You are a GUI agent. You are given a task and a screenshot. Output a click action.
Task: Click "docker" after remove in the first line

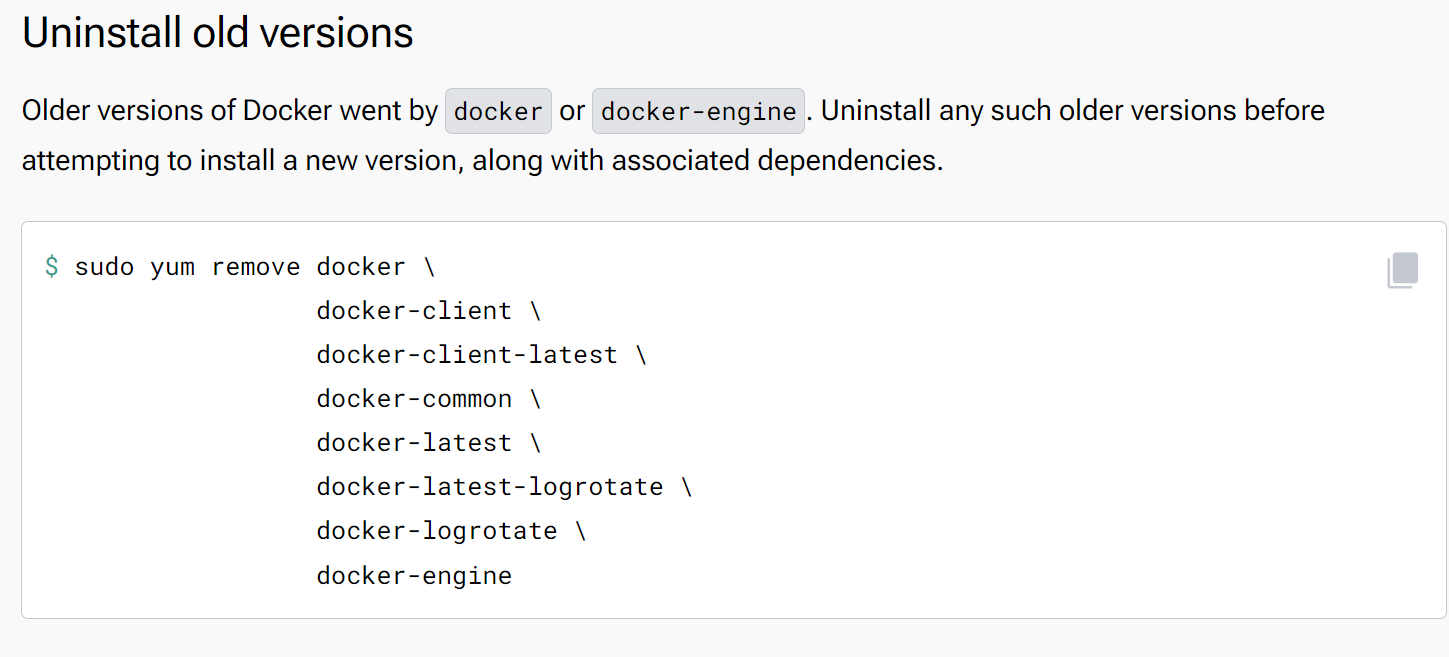(361, 267)
